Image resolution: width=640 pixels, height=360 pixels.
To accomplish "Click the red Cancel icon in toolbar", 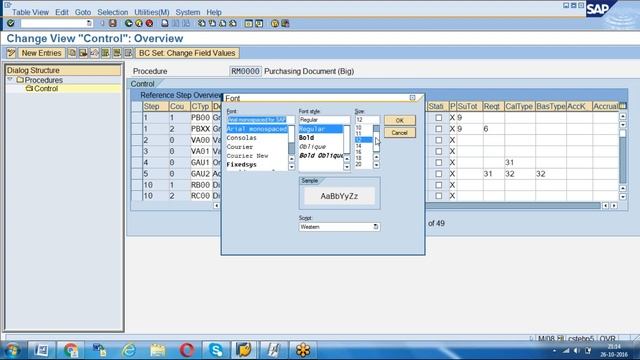I will click(x=149, y=23).
